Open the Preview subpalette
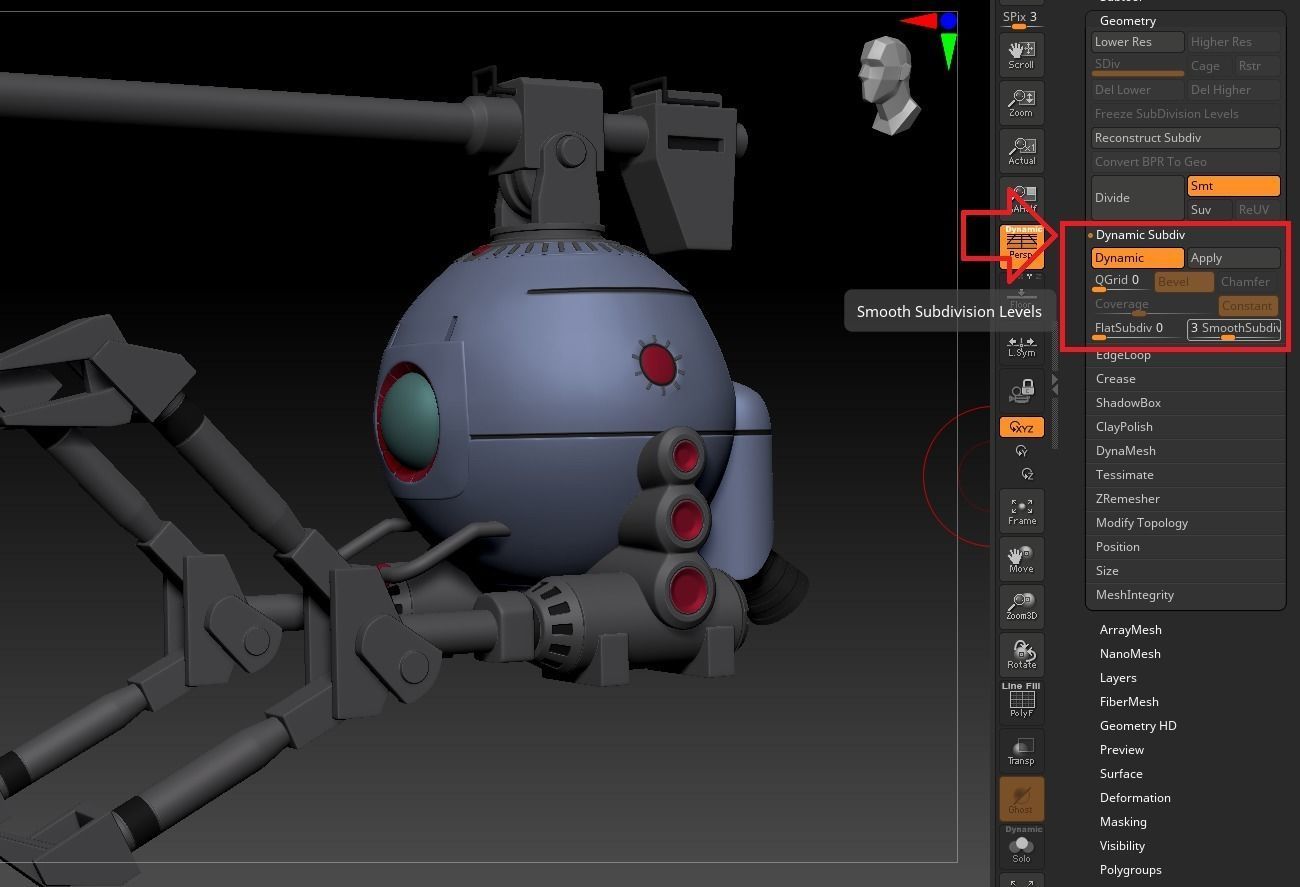The height and width of the screenshot is (887, 1300). 1121,750
